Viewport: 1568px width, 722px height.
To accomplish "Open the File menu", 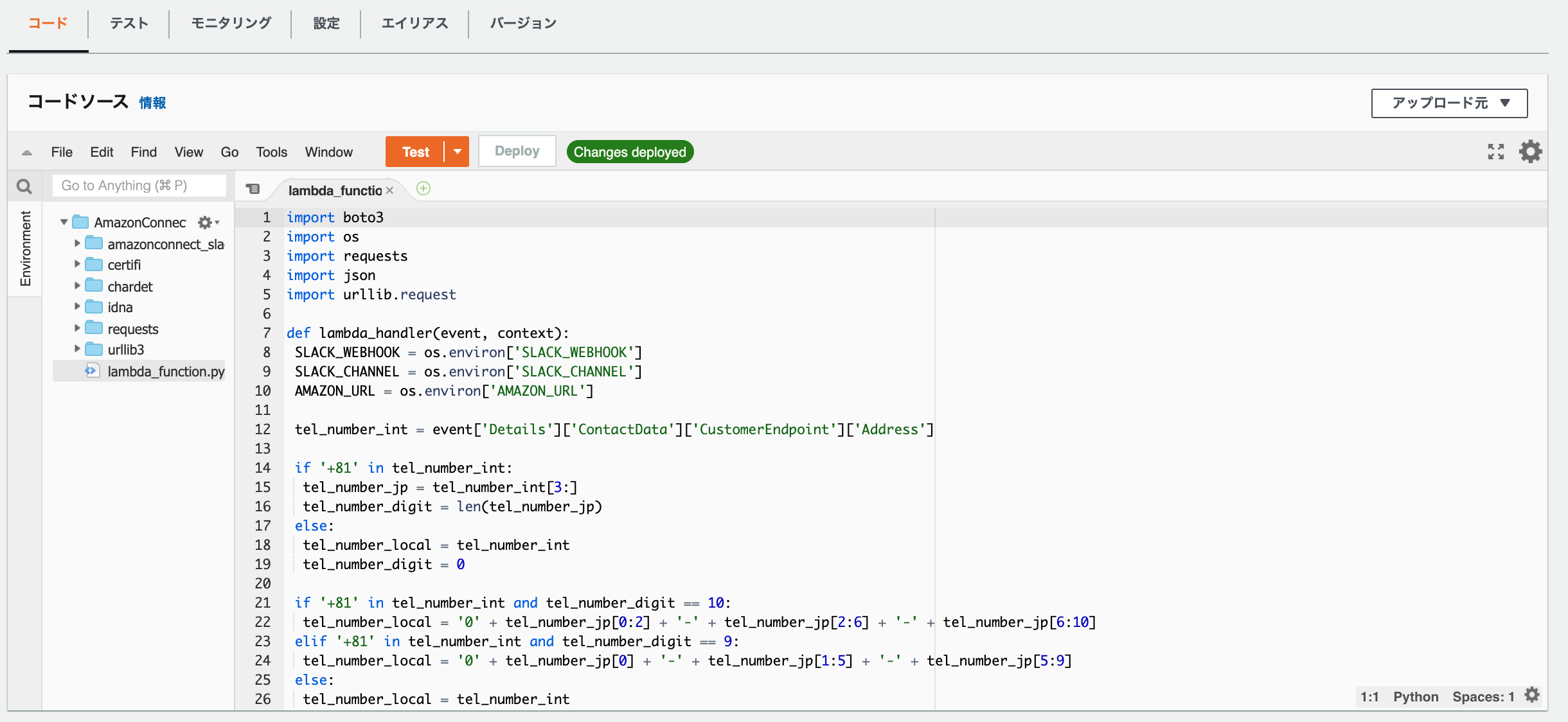I will click(62, 152).
